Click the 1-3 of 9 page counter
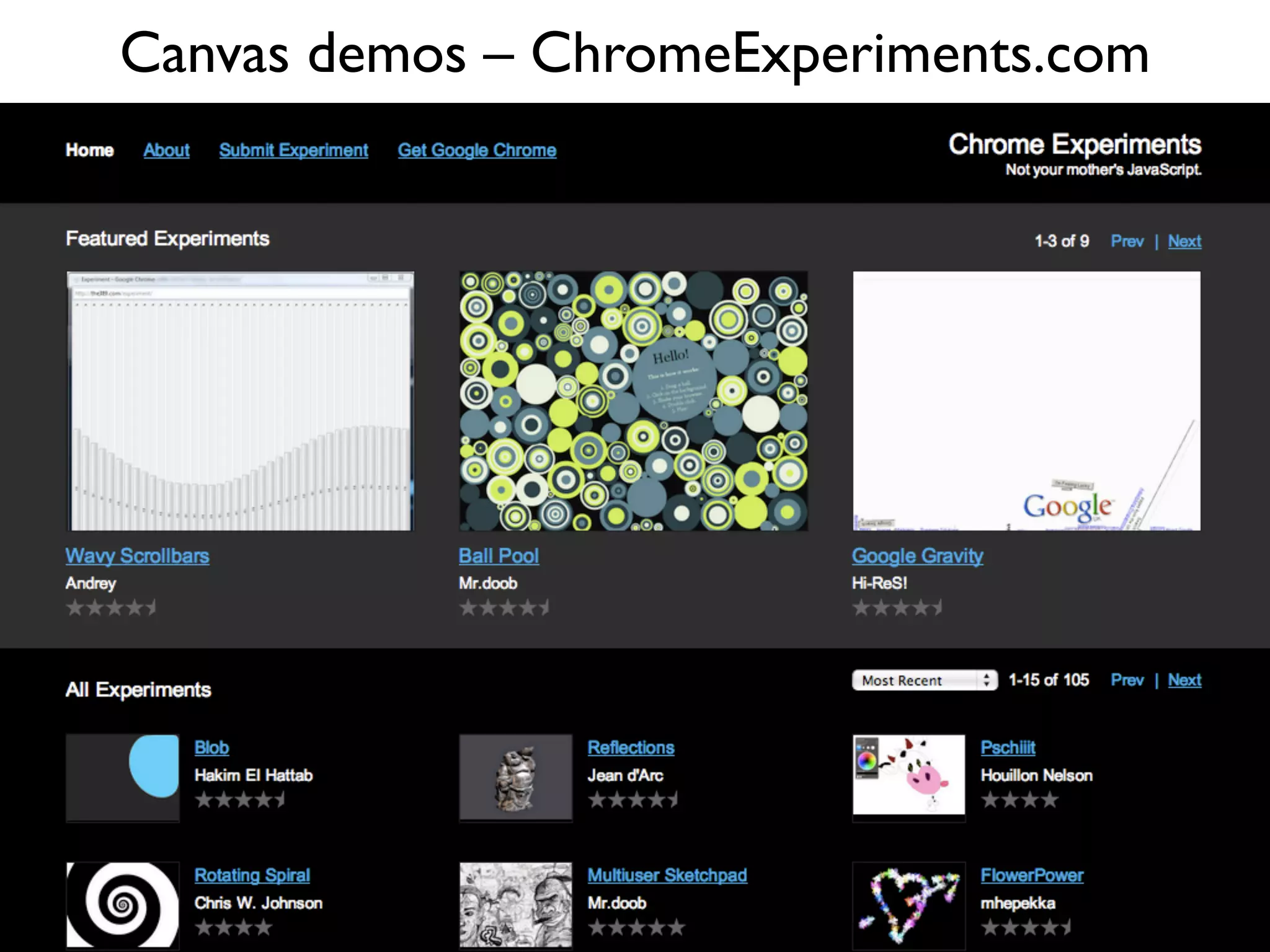Image resolution: width=1270 pixels, height=952 pixels. (x=1062, y=241)
